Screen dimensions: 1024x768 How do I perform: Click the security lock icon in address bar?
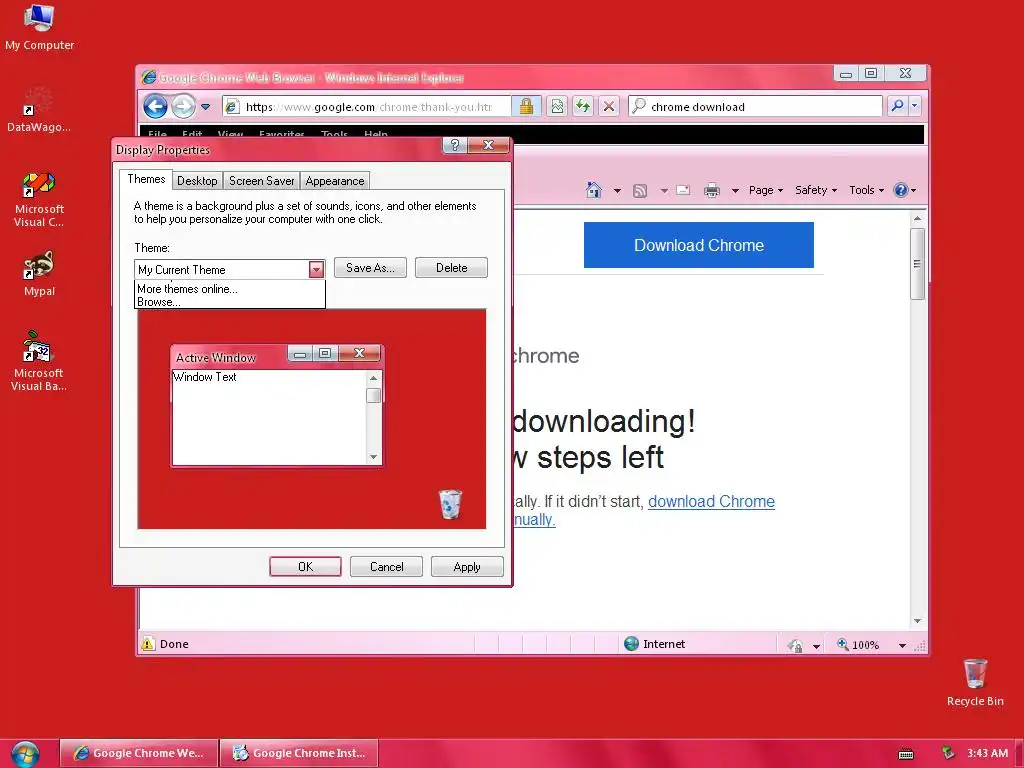(526, 106)
